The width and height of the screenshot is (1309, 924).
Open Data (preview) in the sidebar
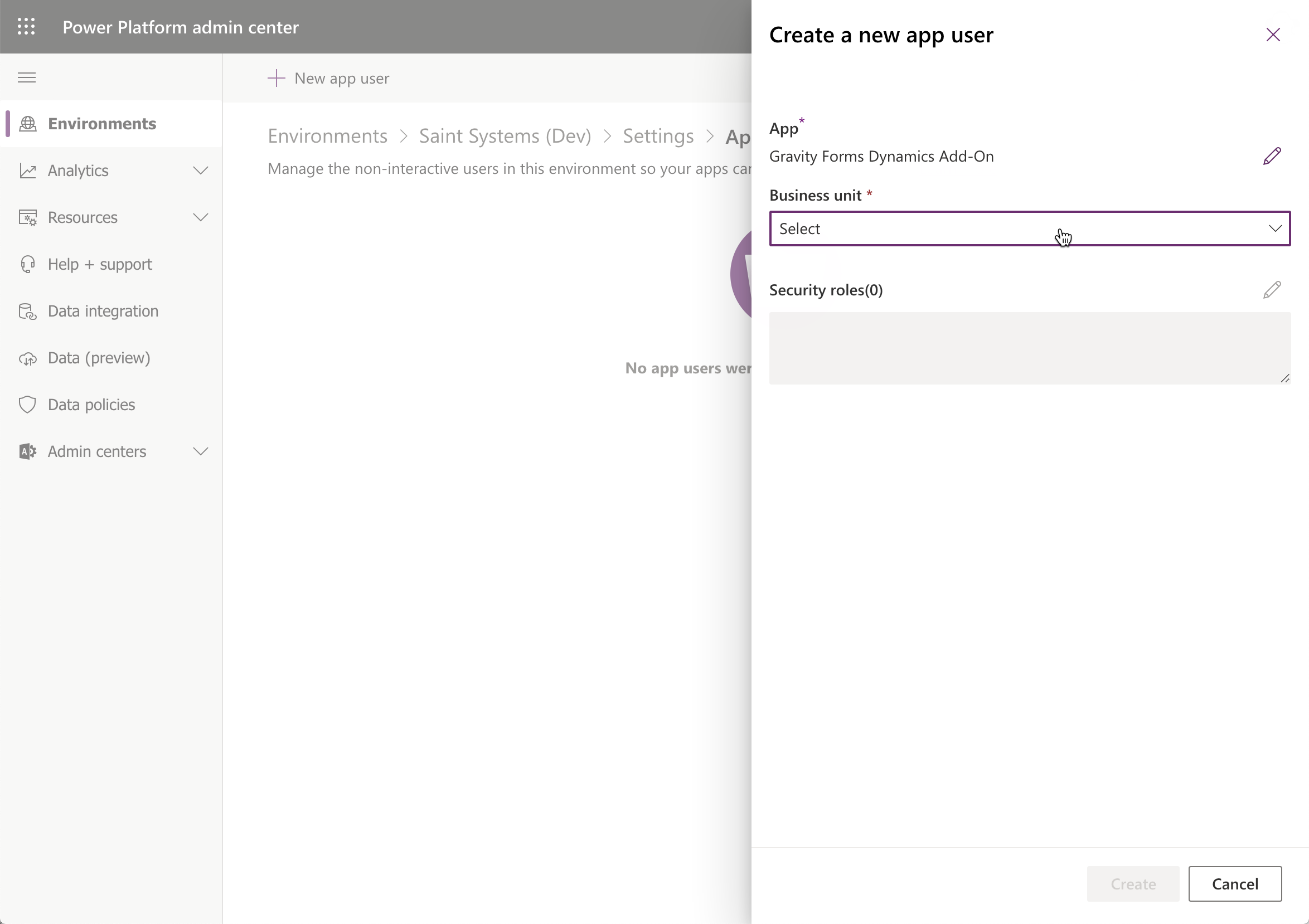tap(111, 358)
